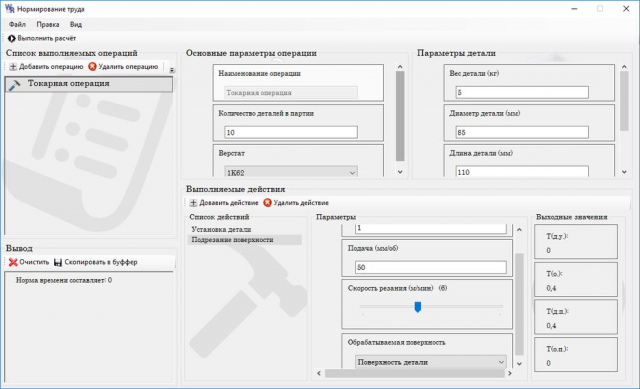Click the red cross icon of Удалить операцию
The height and width of the screenshot is (389, 640).
pos(92,67)
